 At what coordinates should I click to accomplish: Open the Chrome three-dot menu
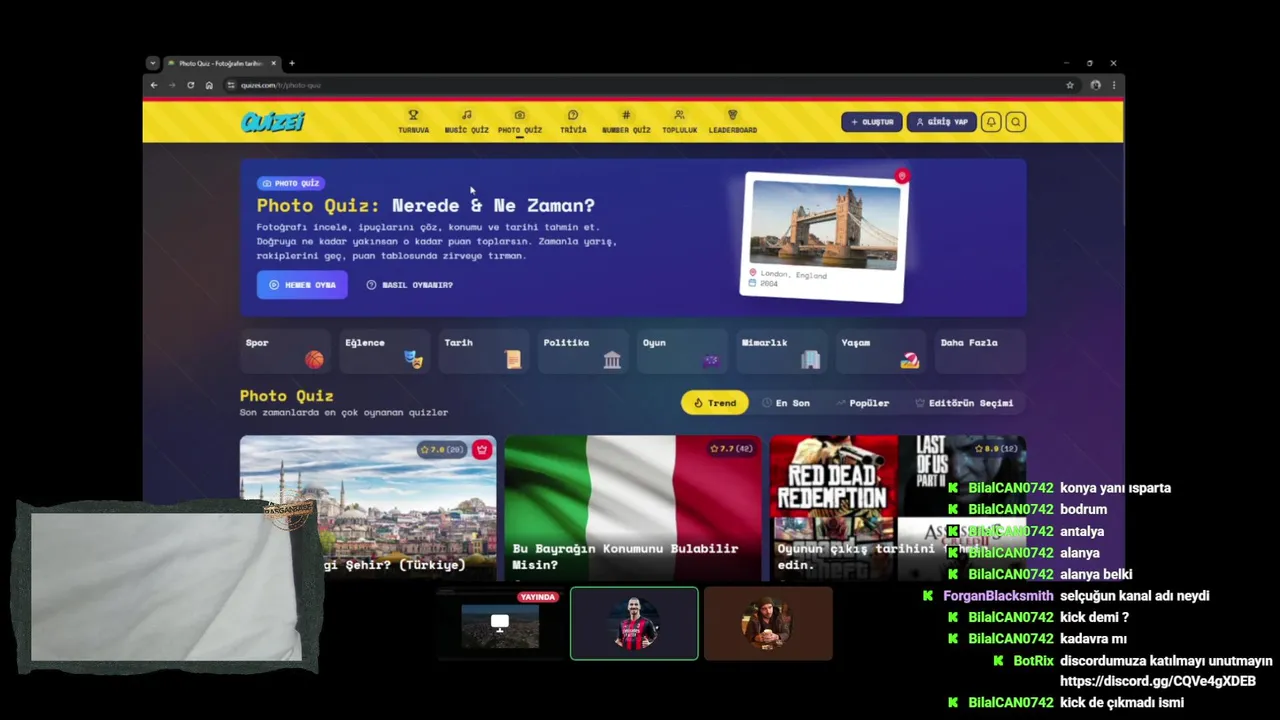click(1113, 85)
